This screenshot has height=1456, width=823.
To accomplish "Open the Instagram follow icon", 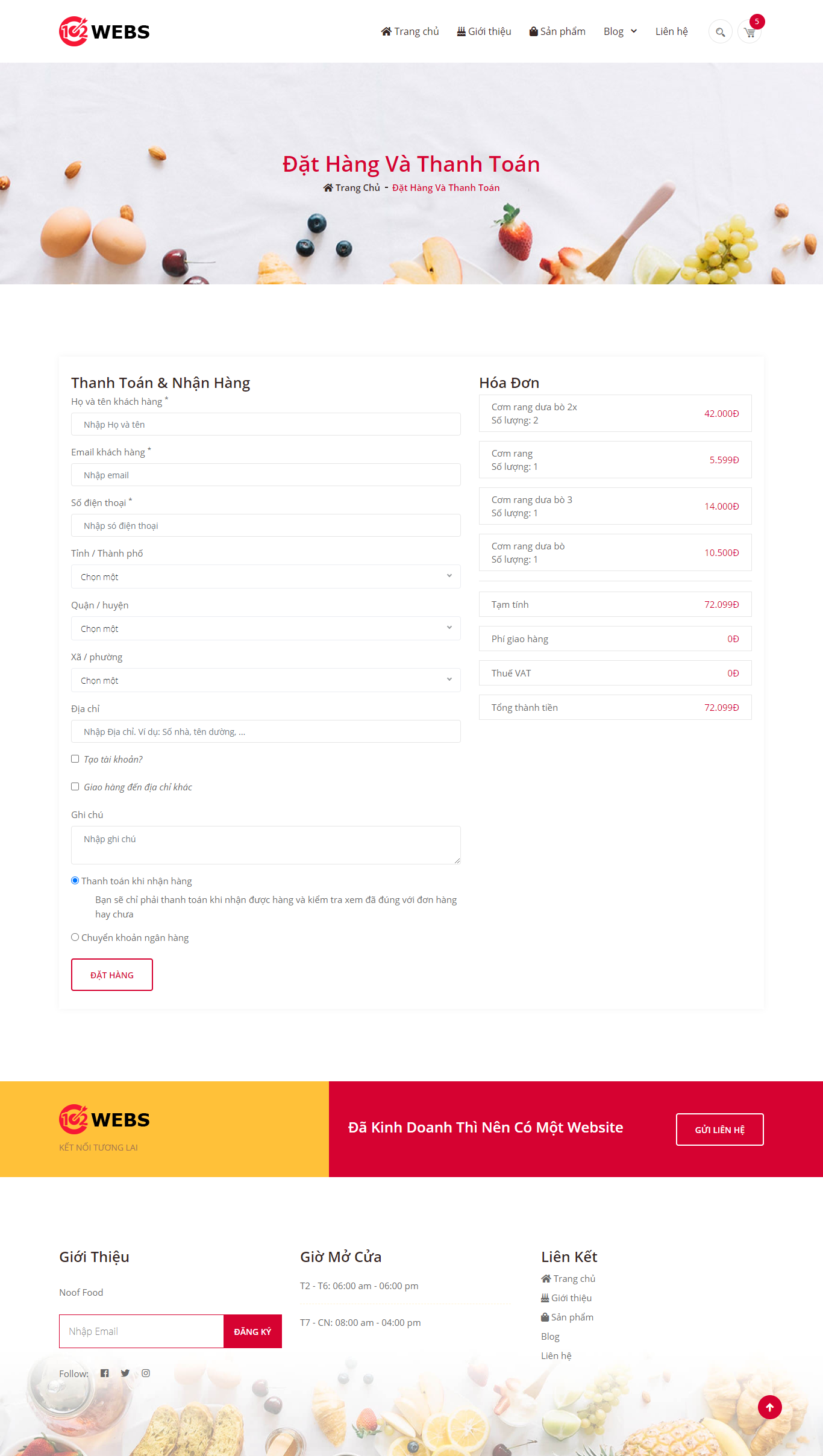I will [146, 1373].
